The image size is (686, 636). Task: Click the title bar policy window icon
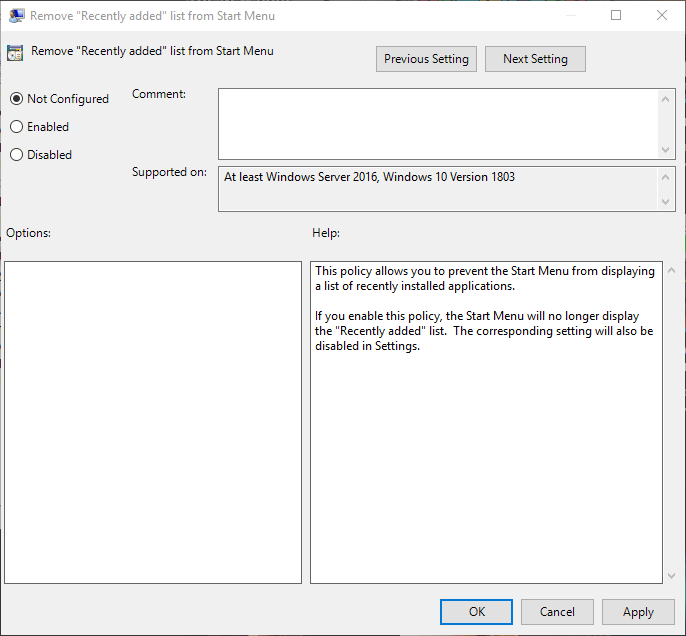tap(17, 16)
